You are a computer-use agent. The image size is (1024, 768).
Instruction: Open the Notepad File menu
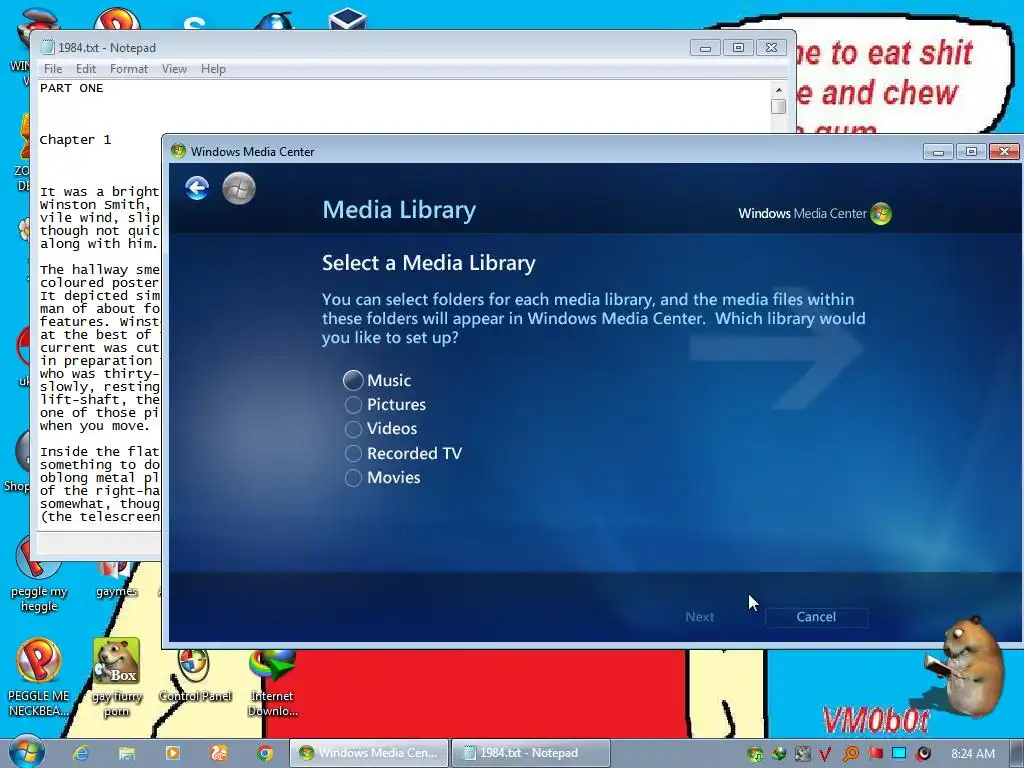[x=53, y=69]
